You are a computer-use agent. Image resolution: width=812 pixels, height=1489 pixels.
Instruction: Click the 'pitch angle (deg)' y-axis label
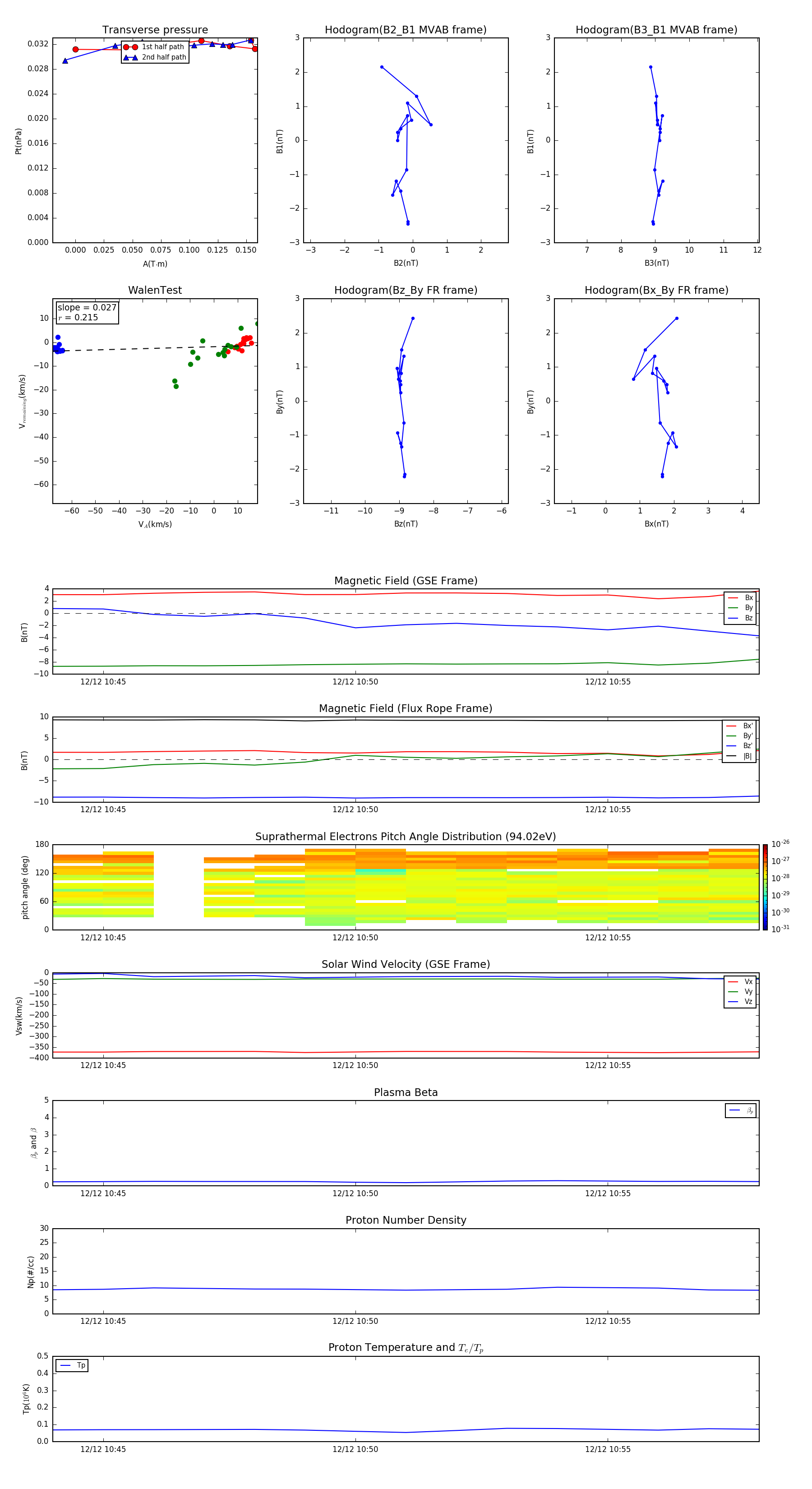(25, 887)
